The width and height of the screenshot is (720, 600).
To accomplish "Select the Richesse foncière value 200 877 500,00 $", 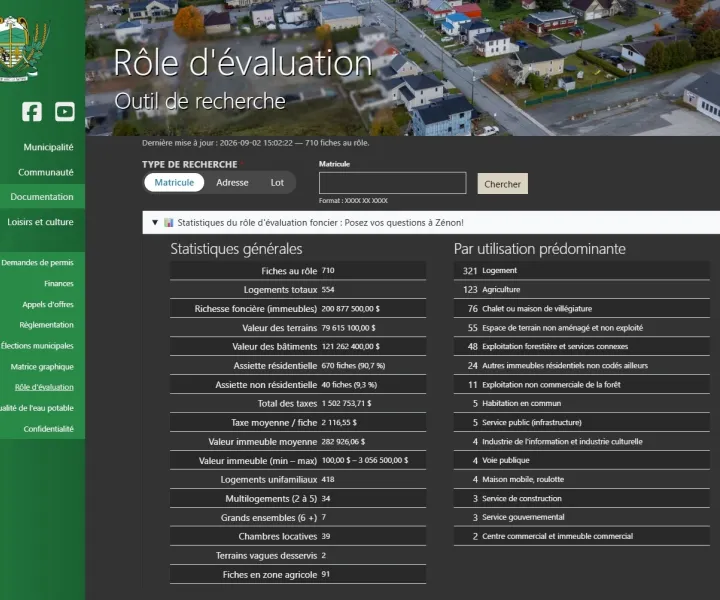I will click(350, 309).
